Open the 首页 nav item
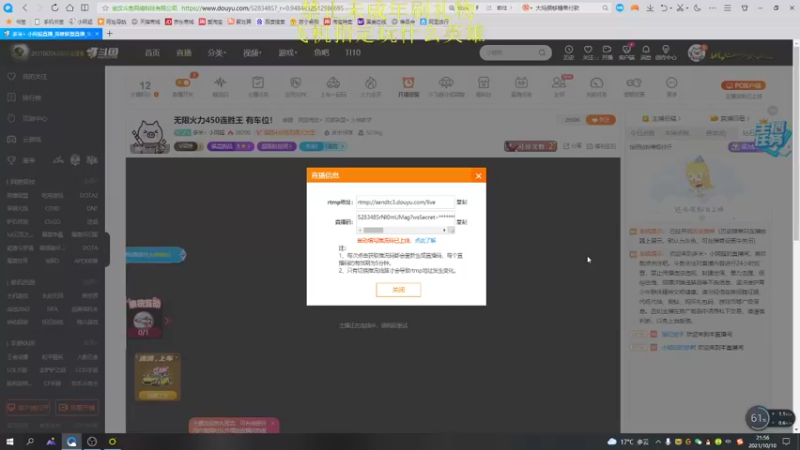Screen dimensions: 800x450 coord(152,53)
